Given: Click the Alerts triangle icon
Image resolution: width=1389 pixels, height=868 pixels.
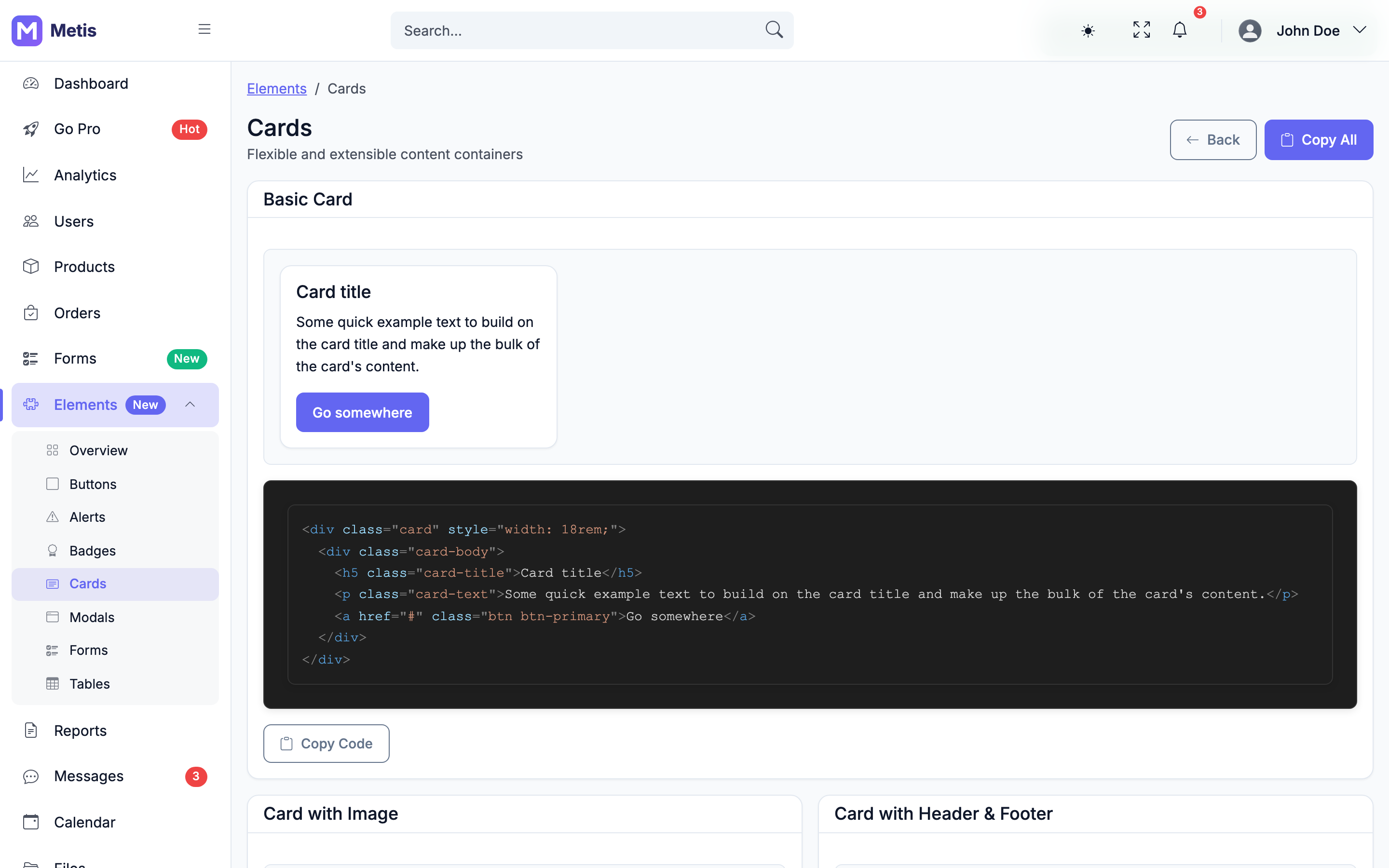Looking at the screenshot, I should (52, 517).
